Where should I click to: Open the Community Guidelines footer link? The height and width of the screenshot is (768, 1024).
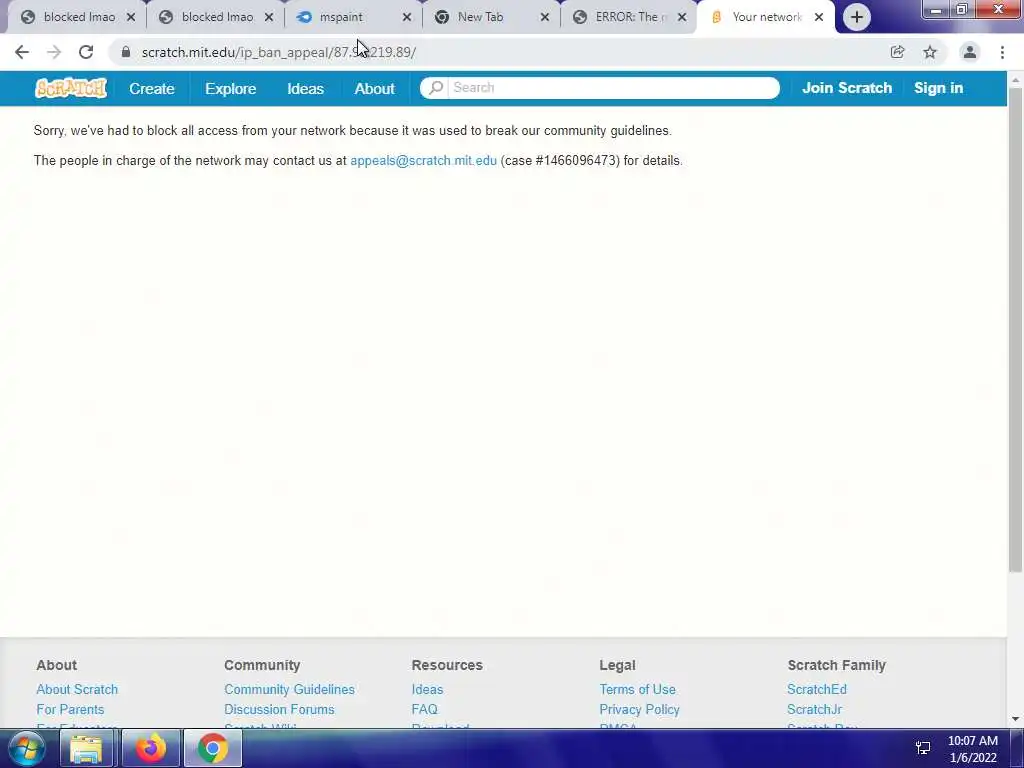coord(289,690)
